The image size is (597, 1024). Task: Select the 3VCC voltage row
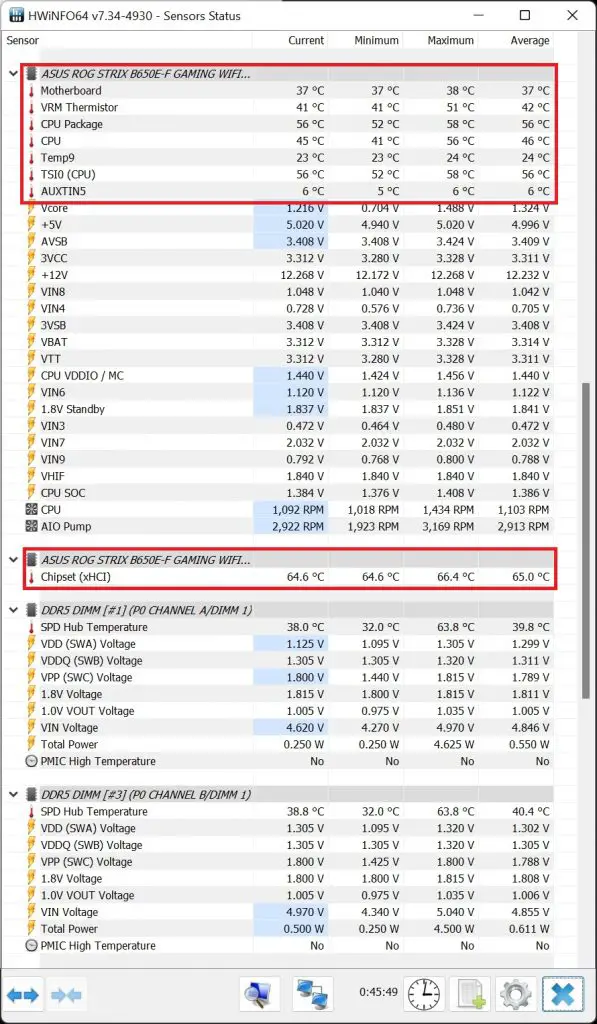(289, 259)
